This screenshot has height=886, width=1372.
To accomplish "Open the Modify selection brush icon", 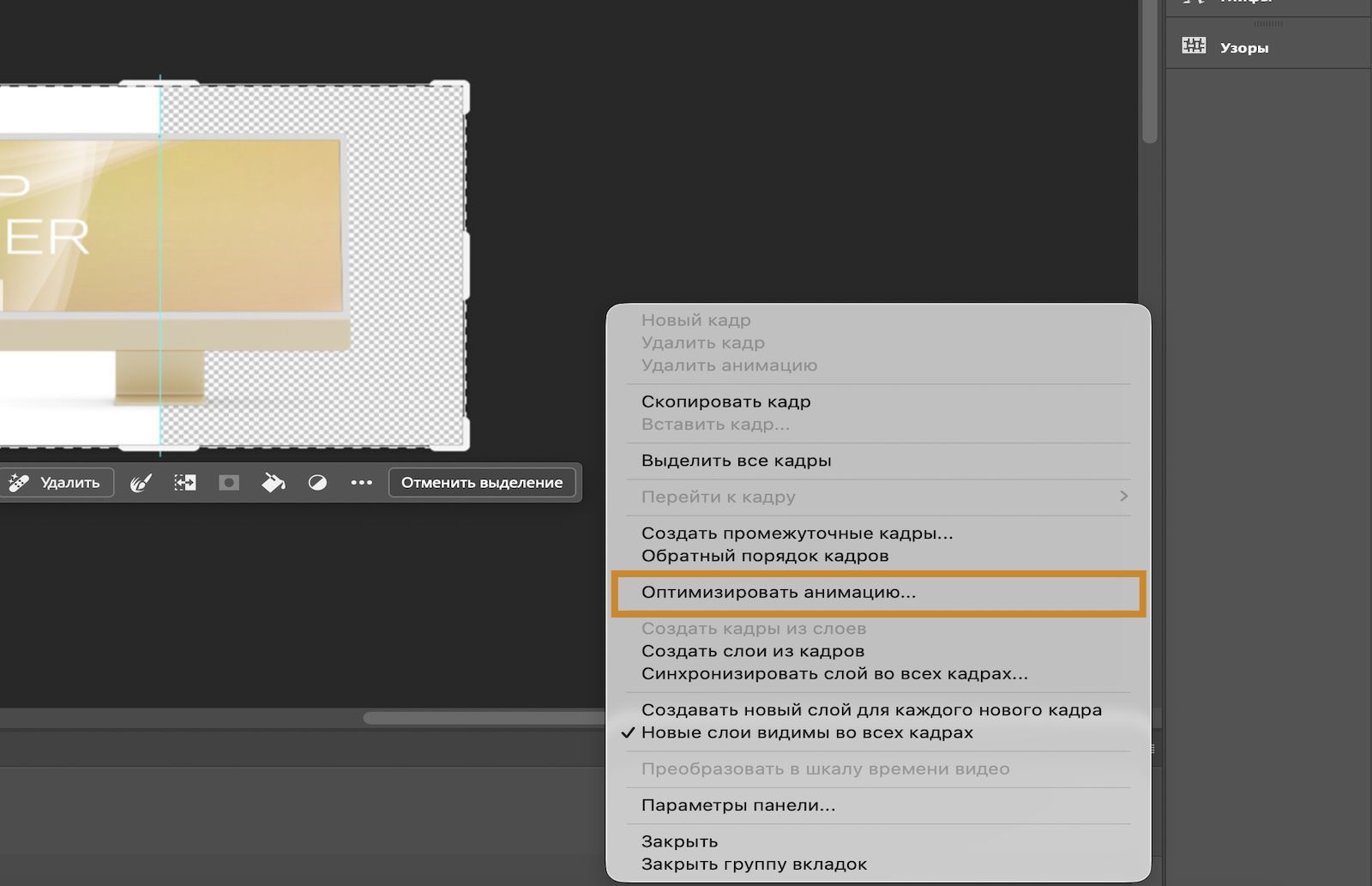I will pos(141,483).
